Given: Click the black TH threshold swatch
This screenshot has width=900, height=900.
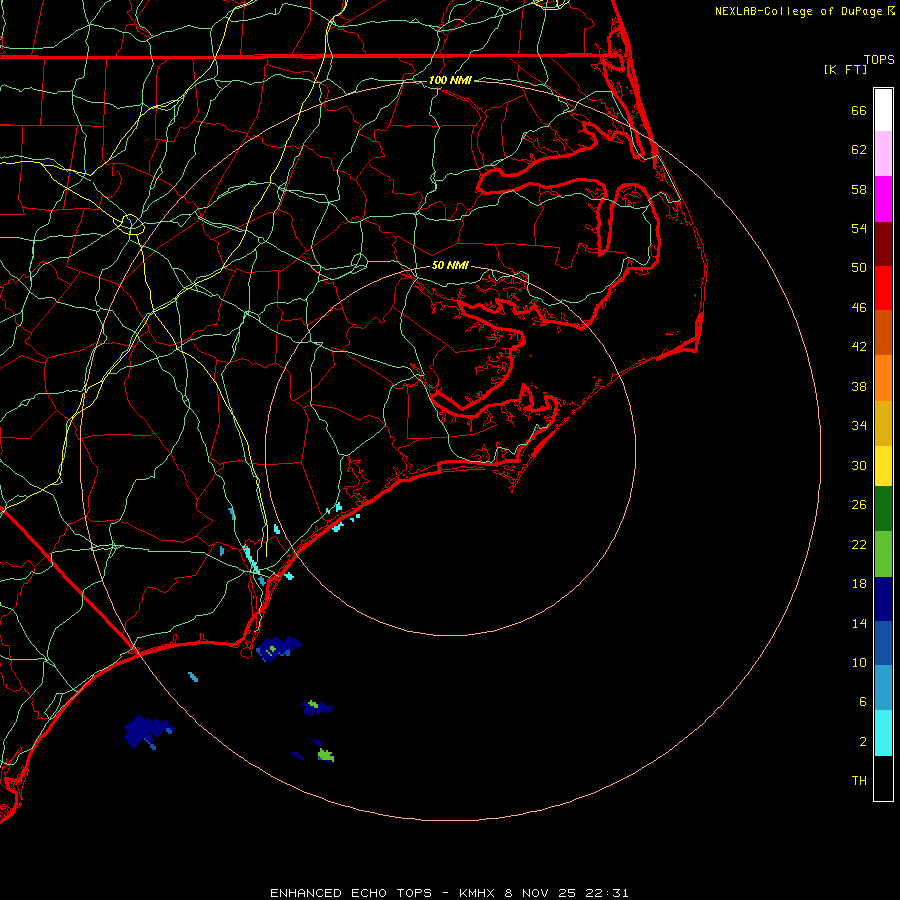Looking at the screenshot, I should coord(883,777).
